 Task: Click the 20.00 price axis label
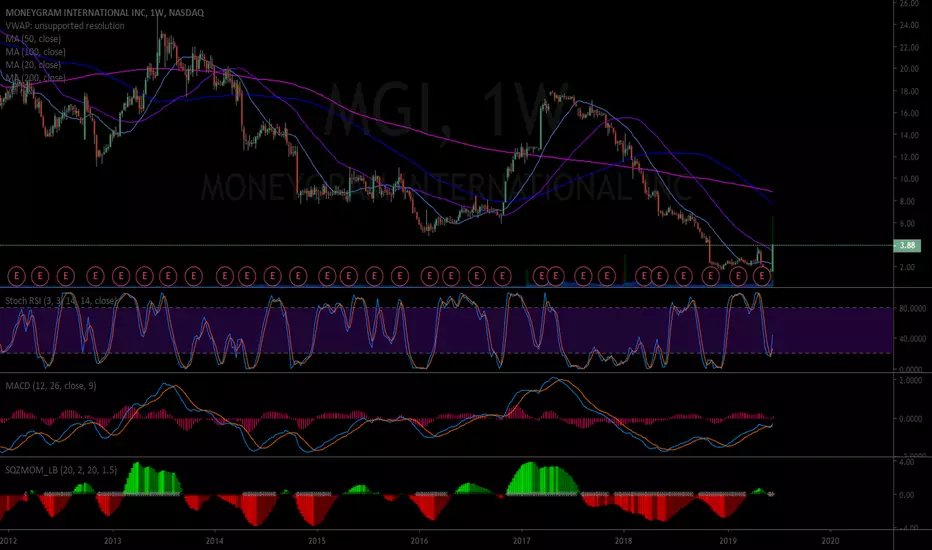(909, 69)
